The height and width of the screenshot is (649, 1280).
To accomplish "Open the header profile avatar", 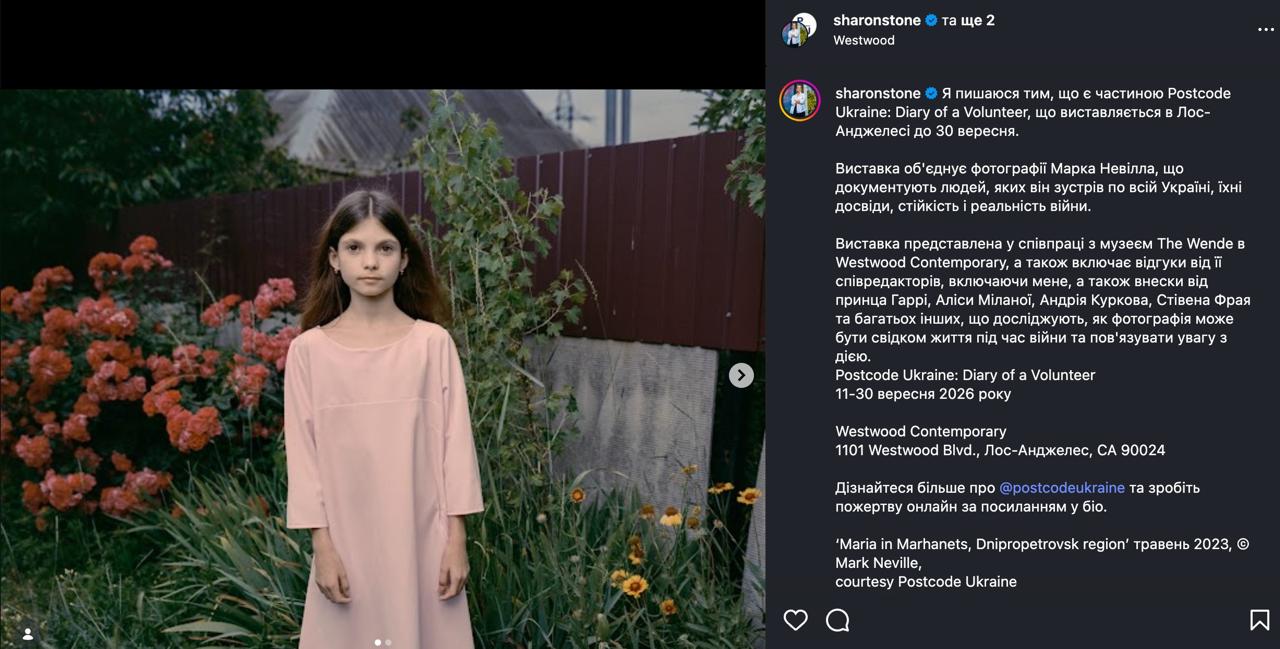I will [796, 30].
